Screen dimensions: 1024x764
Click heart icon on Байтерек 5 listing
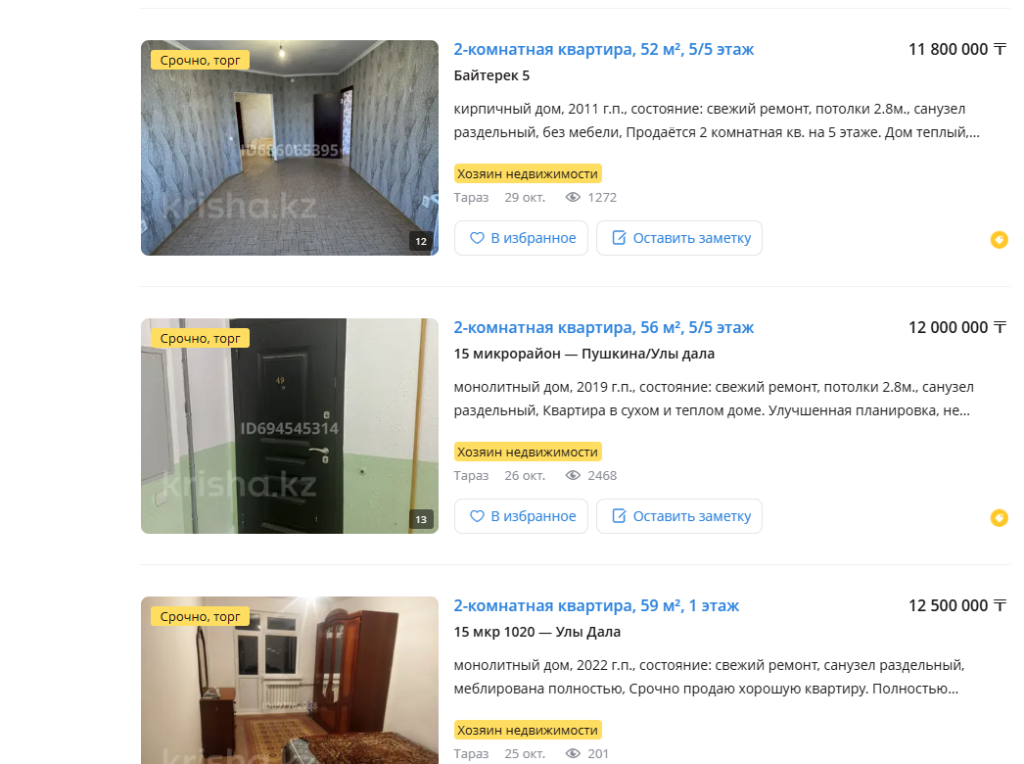477,238
